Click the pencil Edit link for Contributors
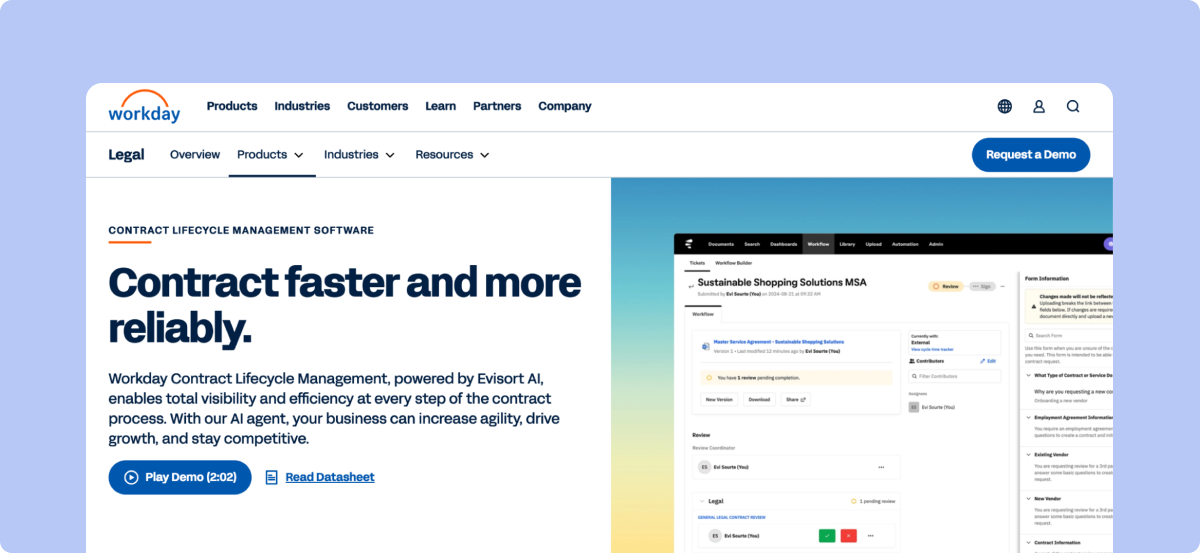 (x=987, y=361)
